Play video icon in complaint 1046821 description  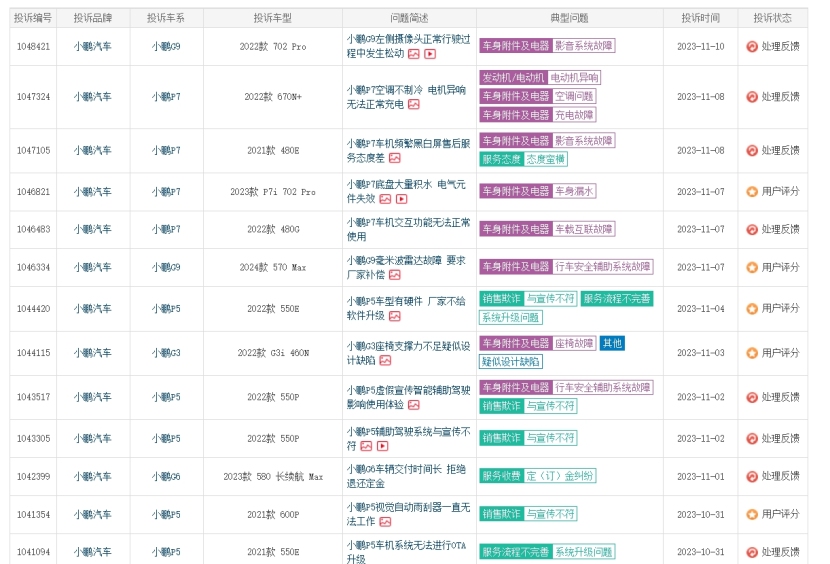pos(402,199)
